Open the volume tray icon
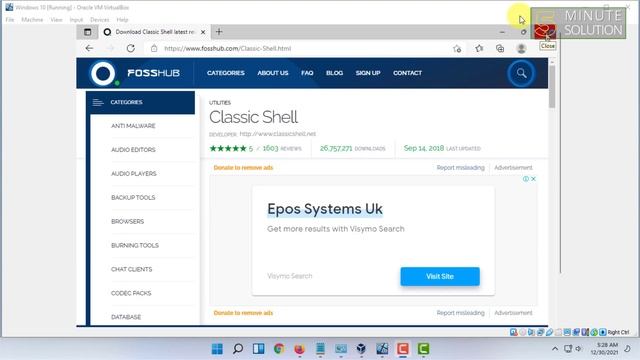640x360 pixels. coord(578,349)
